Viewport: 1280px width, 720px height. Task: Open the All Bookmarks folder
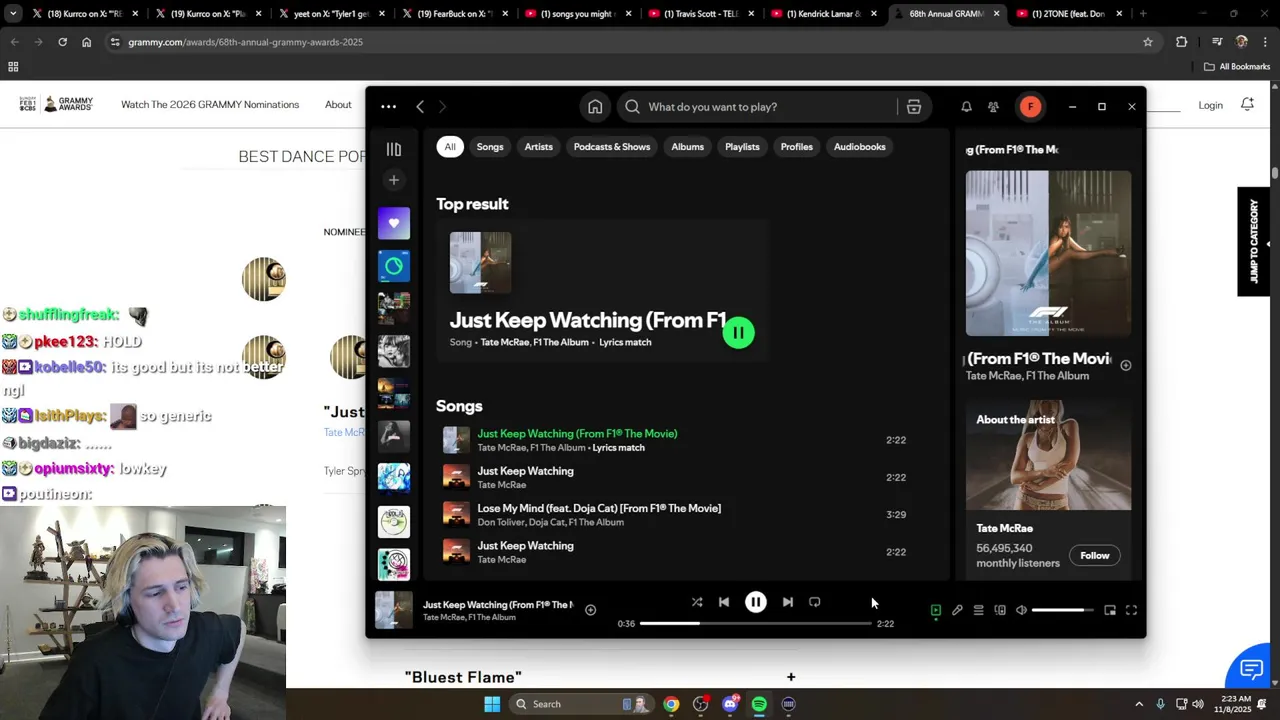point(1237,67)
